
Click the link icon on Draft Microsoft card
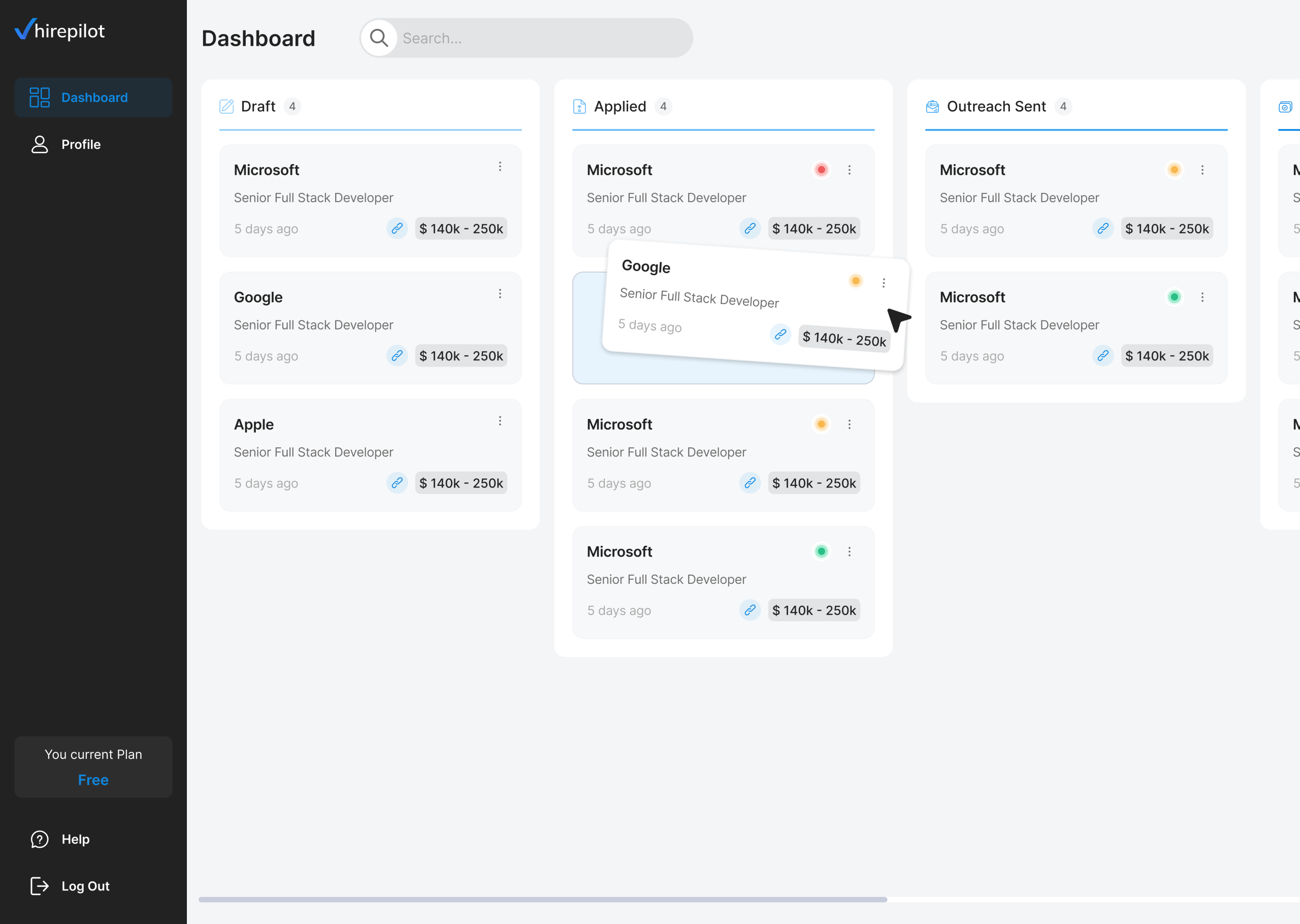(397, 228)
